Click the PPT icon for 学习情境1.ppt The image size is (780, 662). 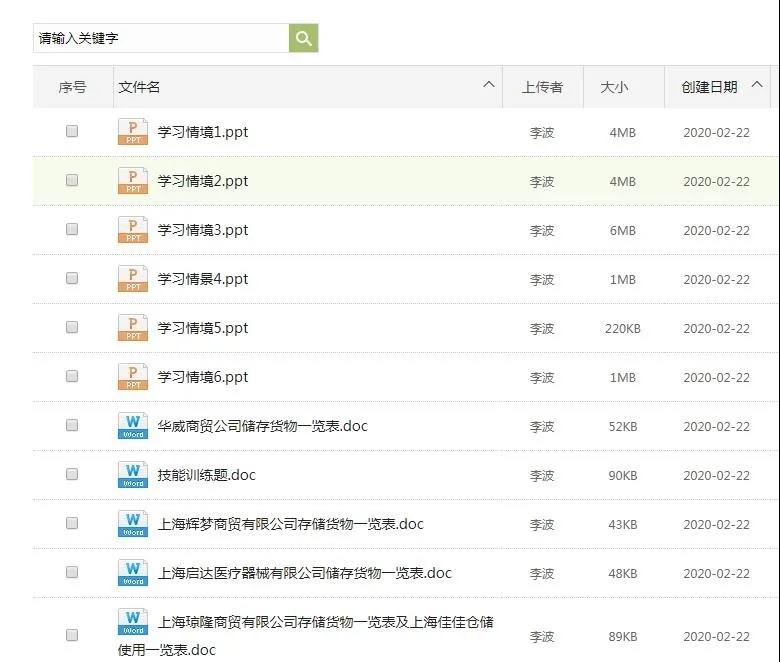click(x=132, y=132)
